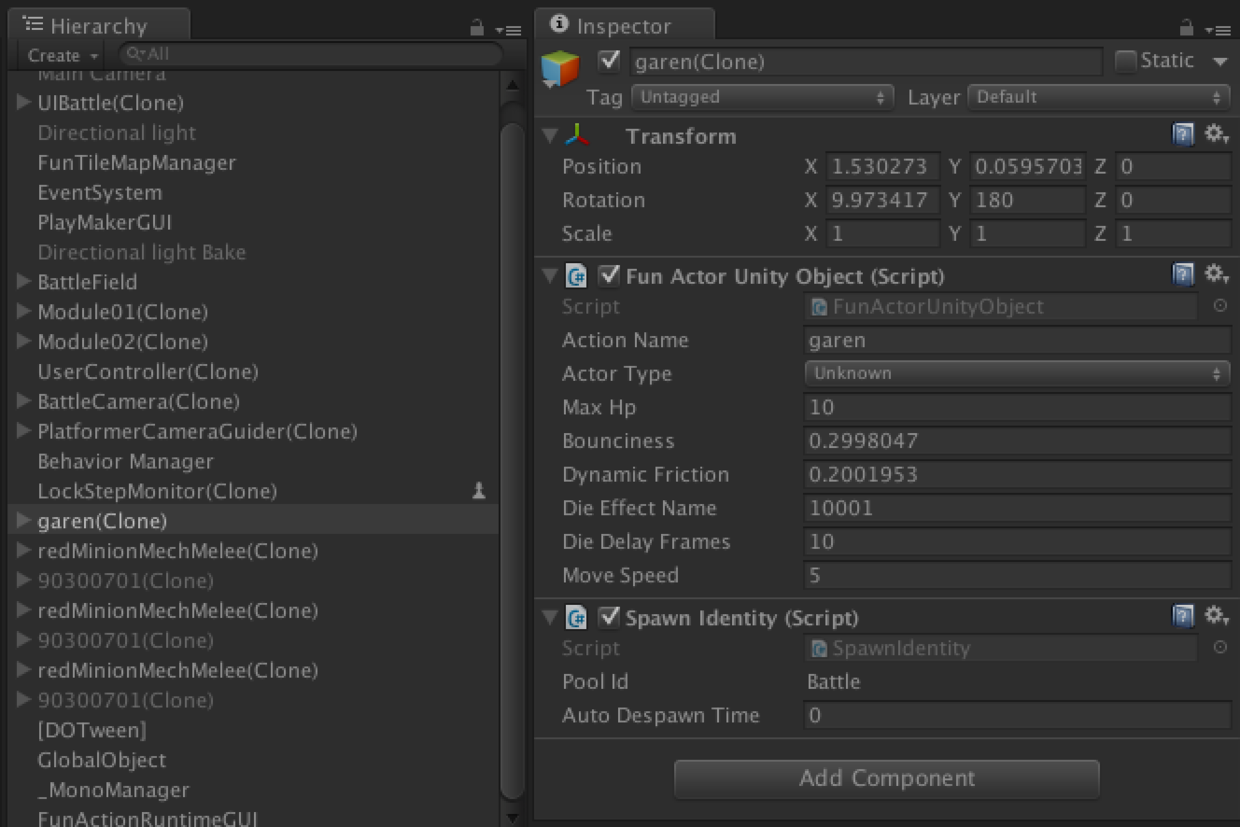
Task: Select PlatformerCameraGuider(Clone) in the Hierarchy
Action: point(197,432)
